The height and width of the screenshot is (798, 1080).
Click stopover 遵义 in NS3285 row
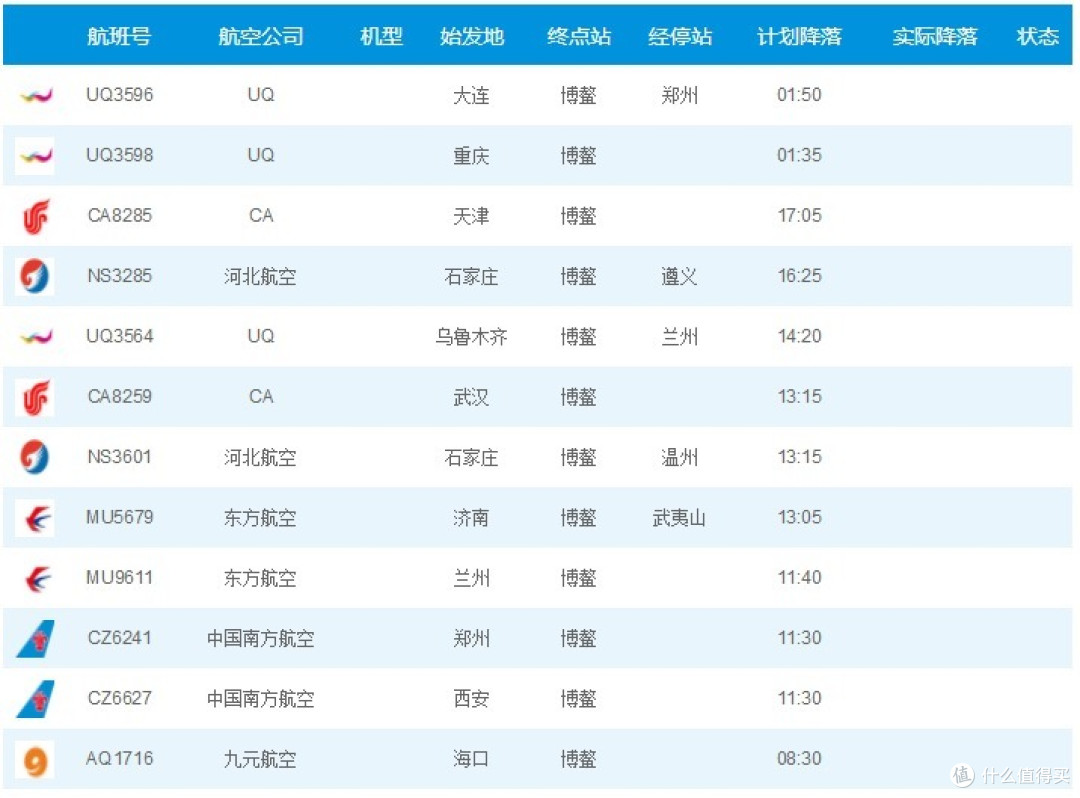click(x=679, y=277)
